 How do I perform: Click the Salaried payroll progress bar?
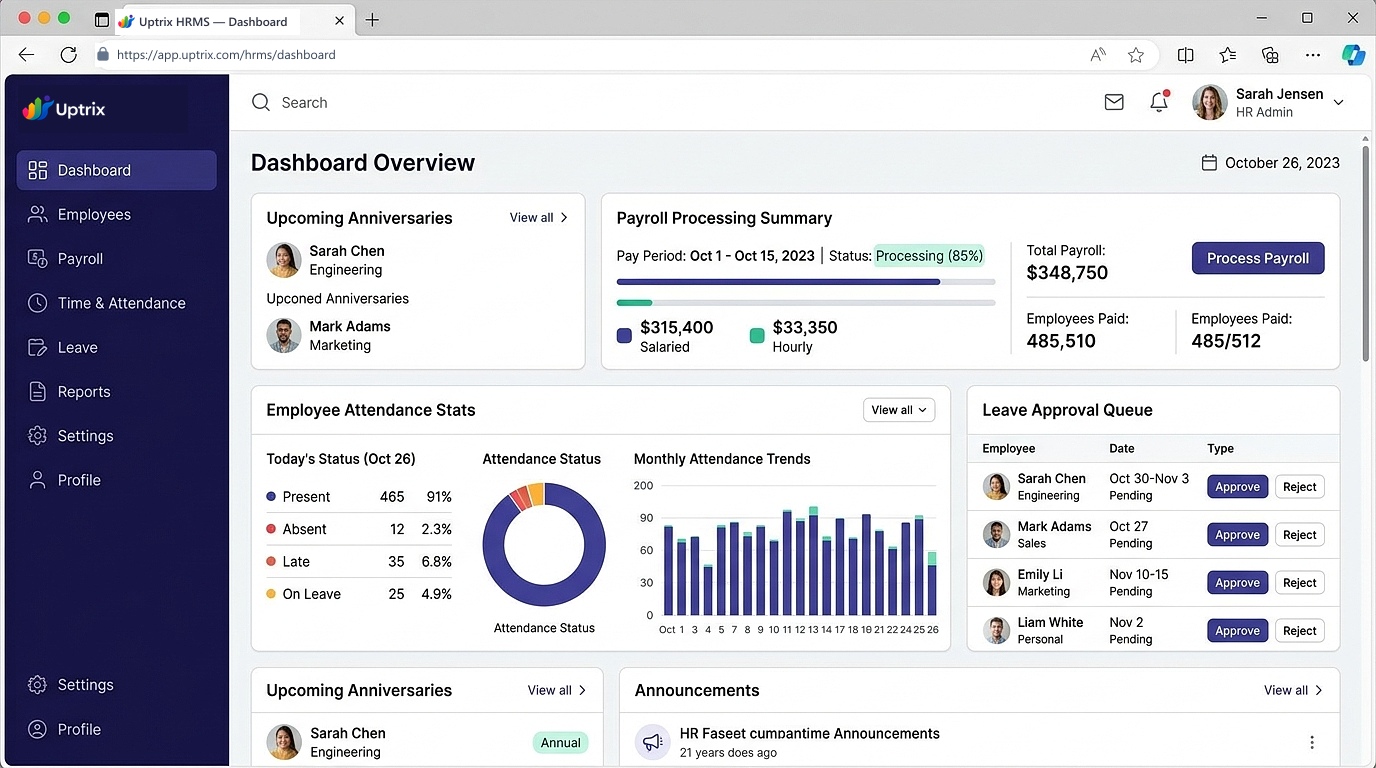[x=806, y=282]
